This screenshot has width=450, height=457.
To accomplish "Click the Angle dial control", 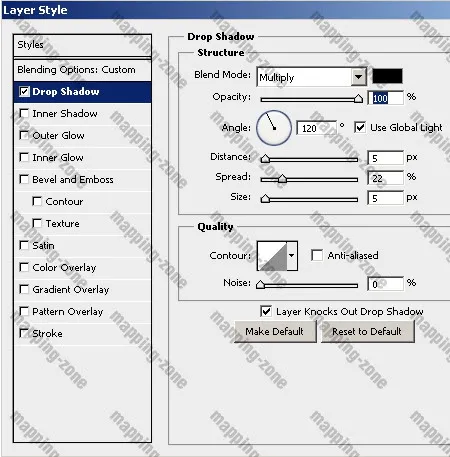I will coord(274,128).
